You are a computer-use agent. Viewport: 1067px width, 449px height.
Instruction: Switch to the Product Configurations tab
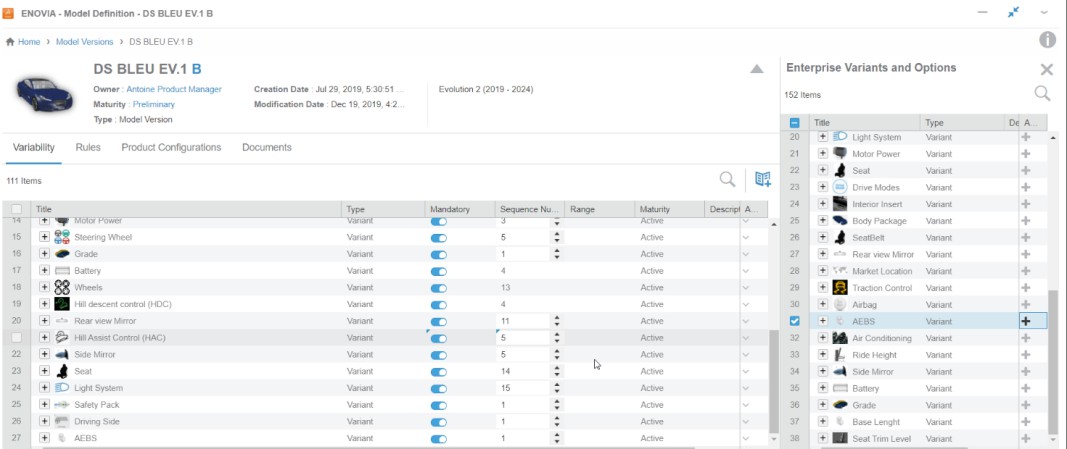point(171,147)
